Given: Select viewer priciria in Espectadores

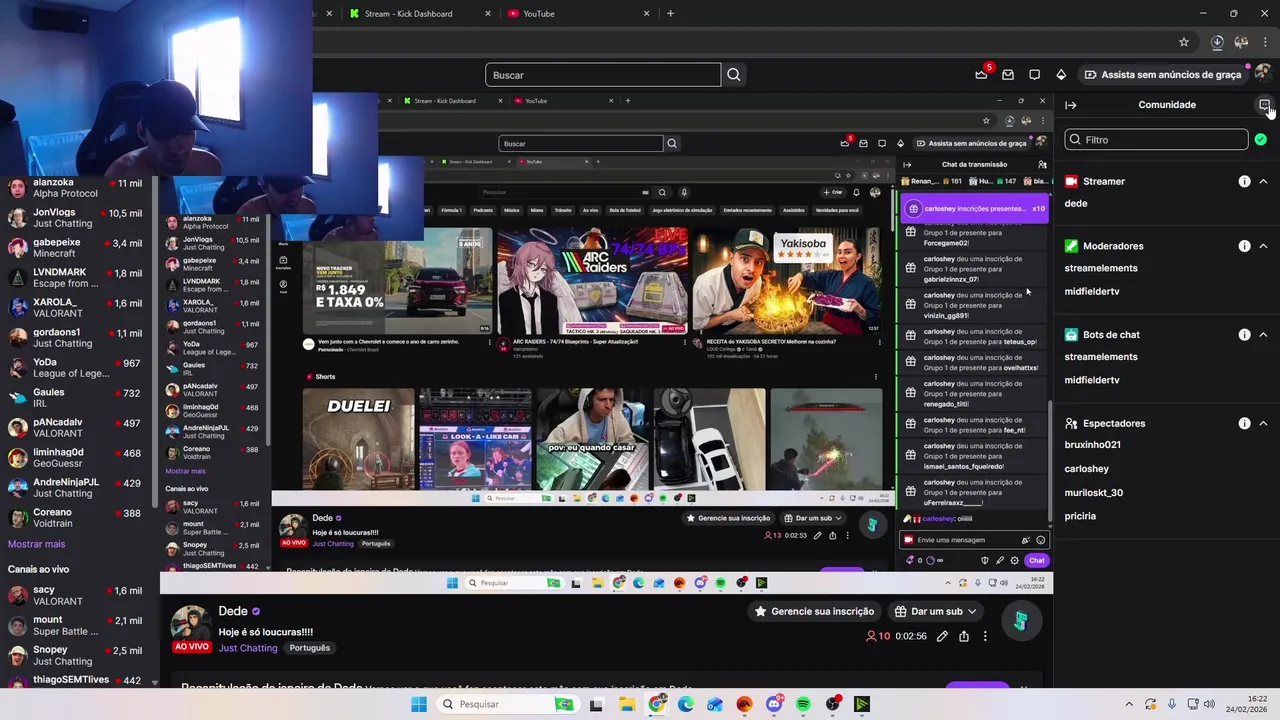Looking at the screenshot, I should pos(1080,516).
